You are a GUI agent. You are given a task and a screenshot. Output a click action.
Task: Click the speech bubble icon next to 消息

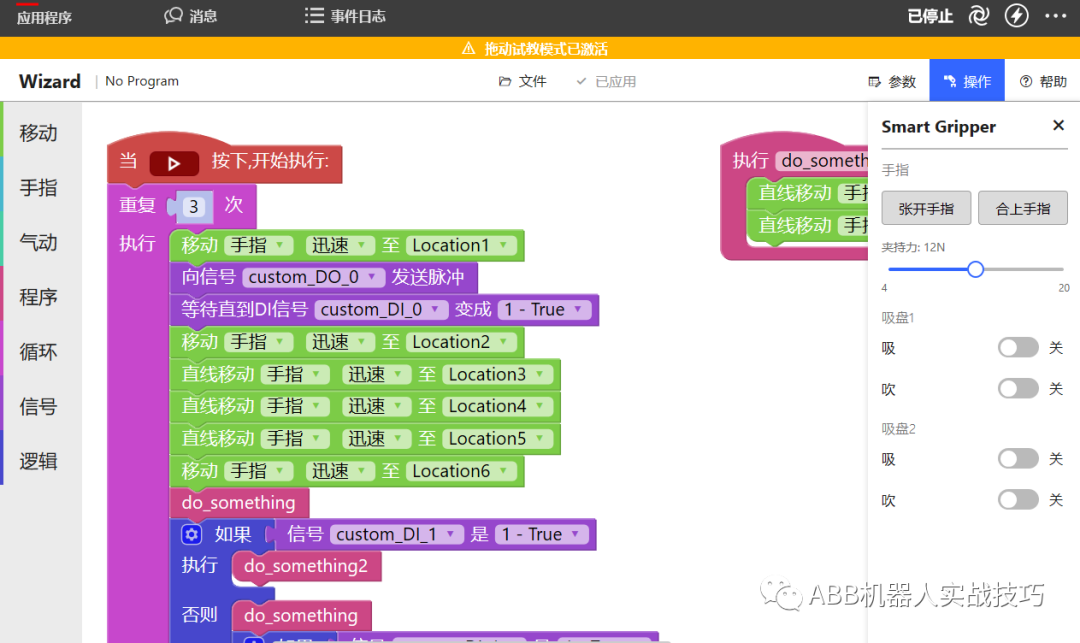[x=174, y=16]
